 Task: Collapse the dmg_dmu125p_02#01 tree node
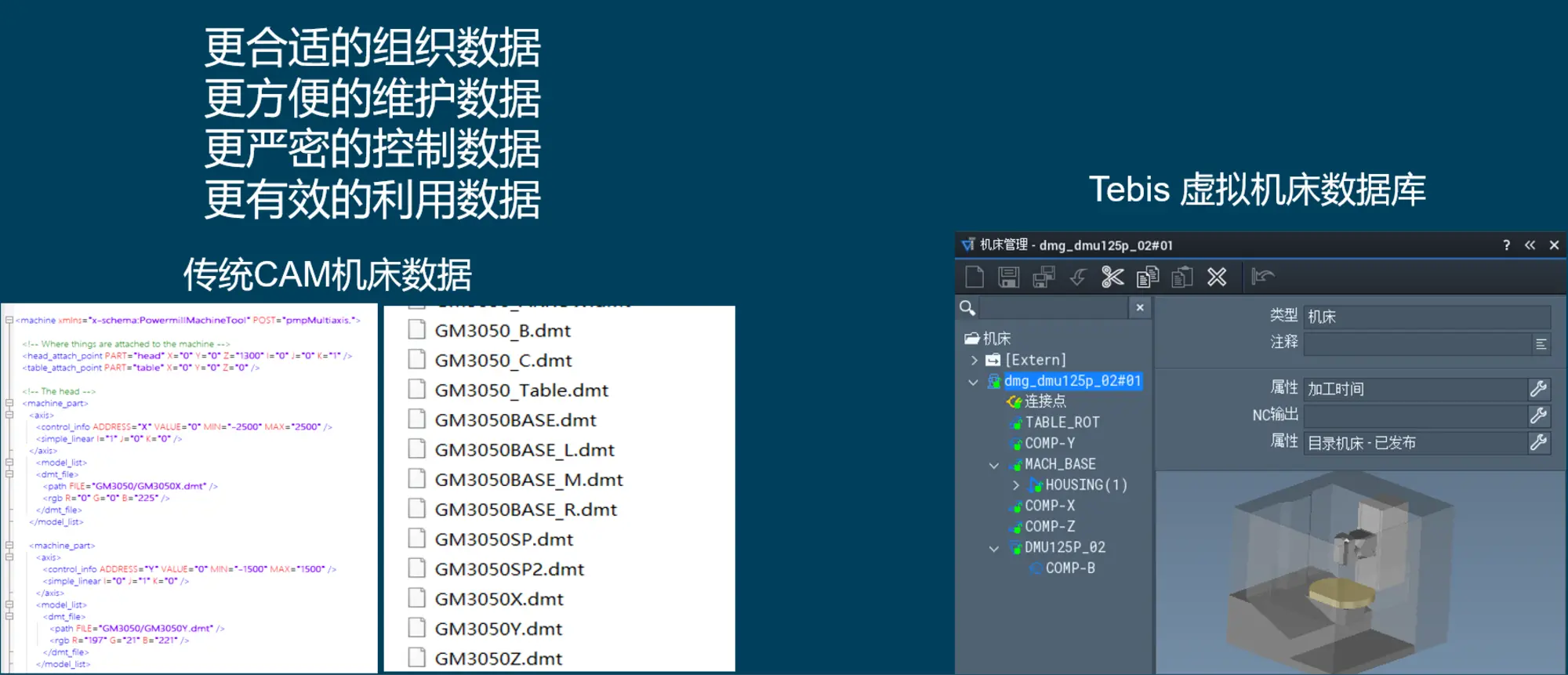pyautogui.click(x=974, y=382)
